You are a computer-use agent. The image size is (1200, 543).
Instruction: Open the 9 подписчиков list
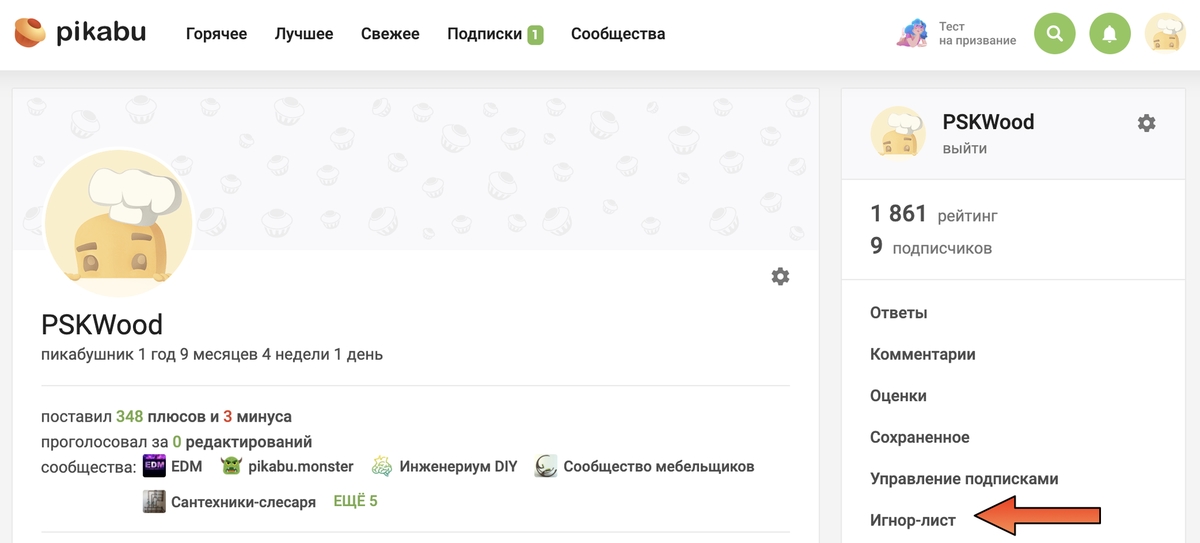[x=931, y=247]
